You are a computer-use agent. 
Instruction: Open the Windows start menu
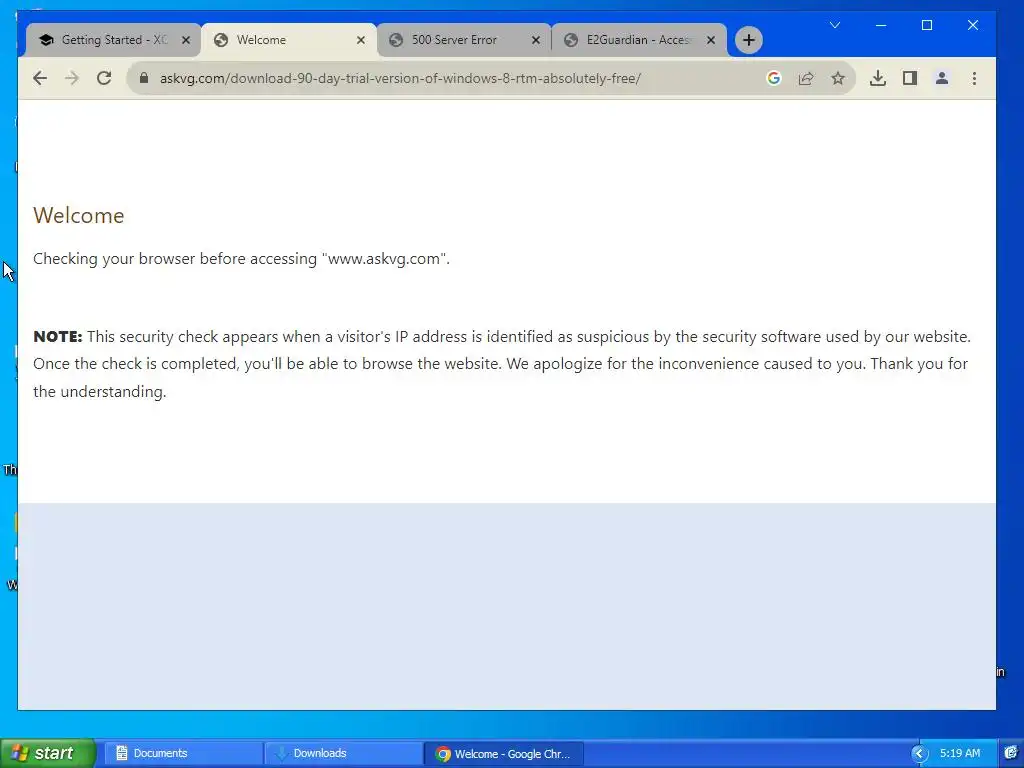47,753
